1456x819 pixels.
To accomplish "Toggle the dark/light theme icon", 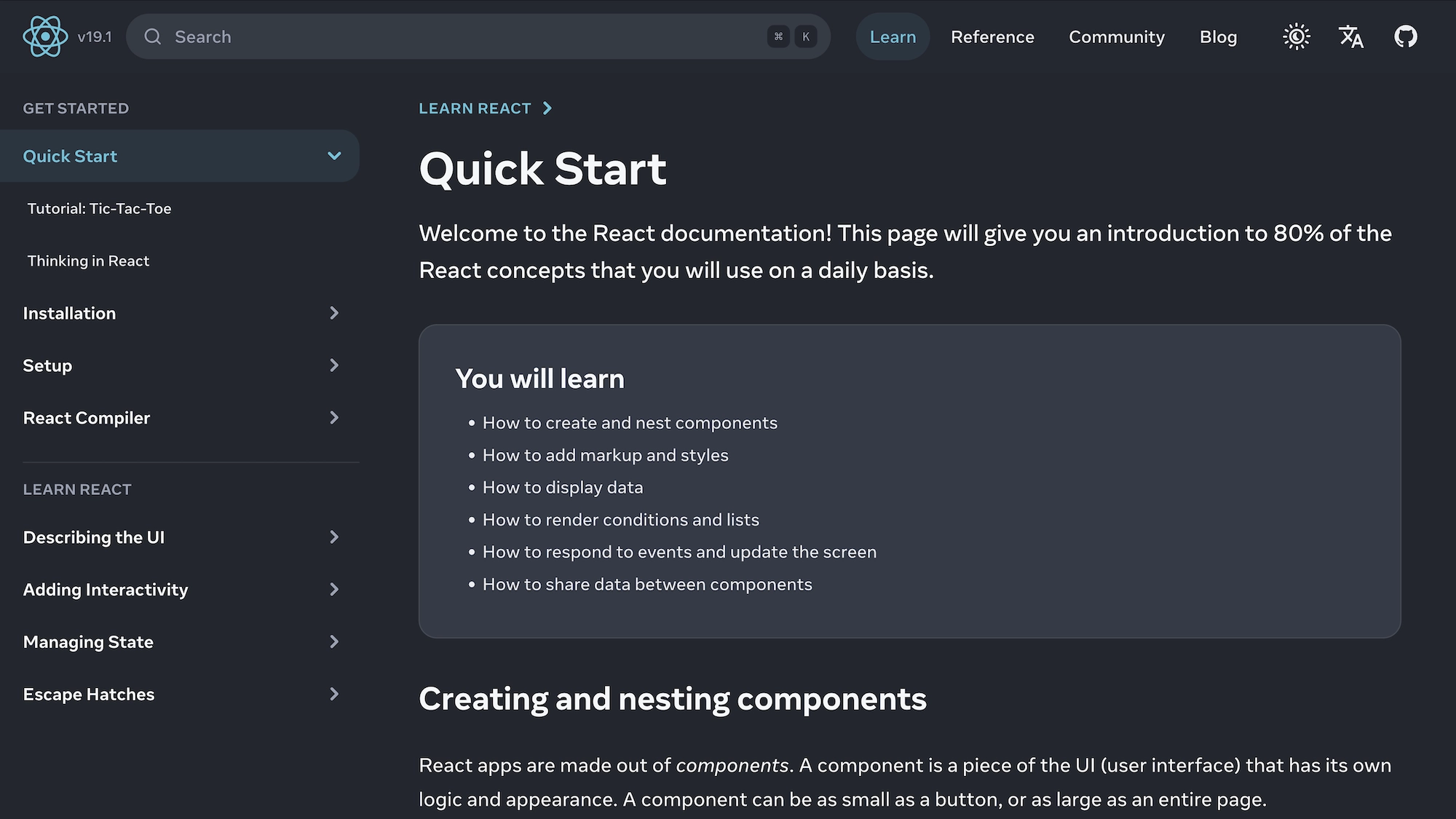I will point(1296,36).
